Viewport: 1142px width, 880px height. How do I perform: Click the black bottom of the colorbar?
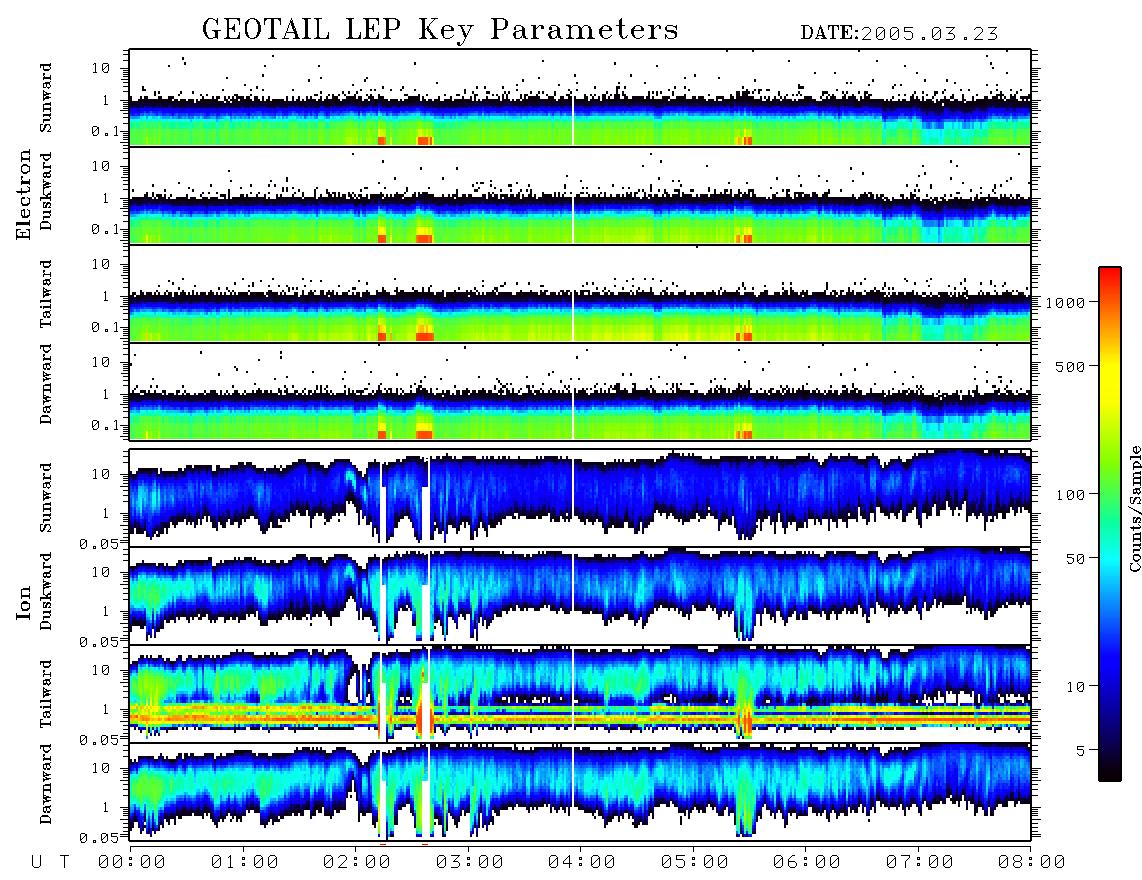[x=1110, y=772]
